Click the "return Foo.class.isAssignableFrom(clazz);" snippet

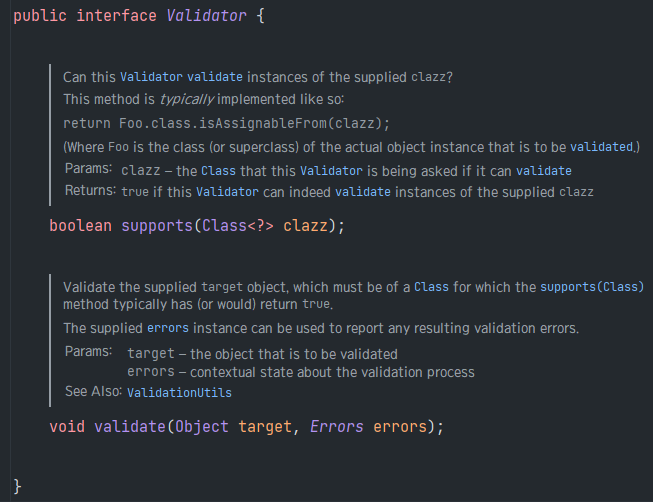[x=227, y=123]
